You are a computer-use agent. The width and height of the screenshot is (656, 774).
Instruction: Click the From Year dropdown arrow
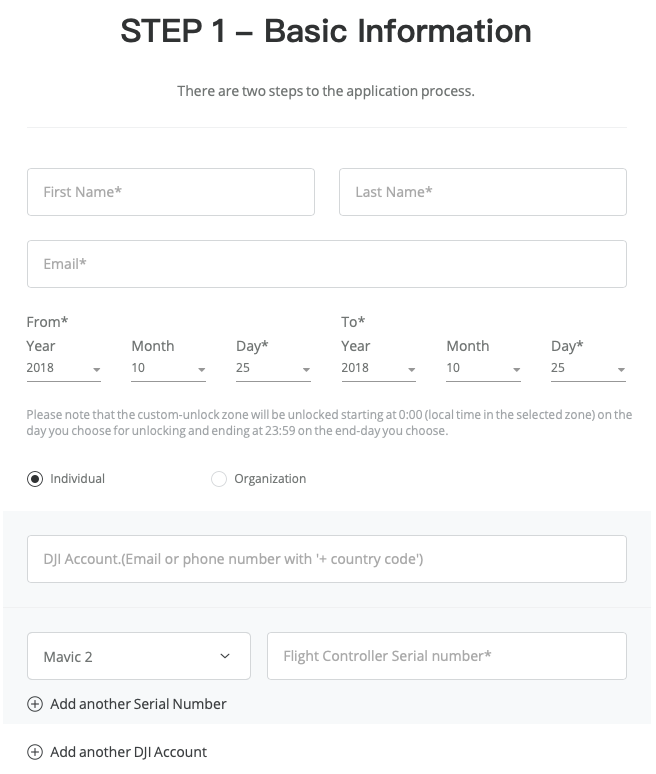click(x=97, y=370)
